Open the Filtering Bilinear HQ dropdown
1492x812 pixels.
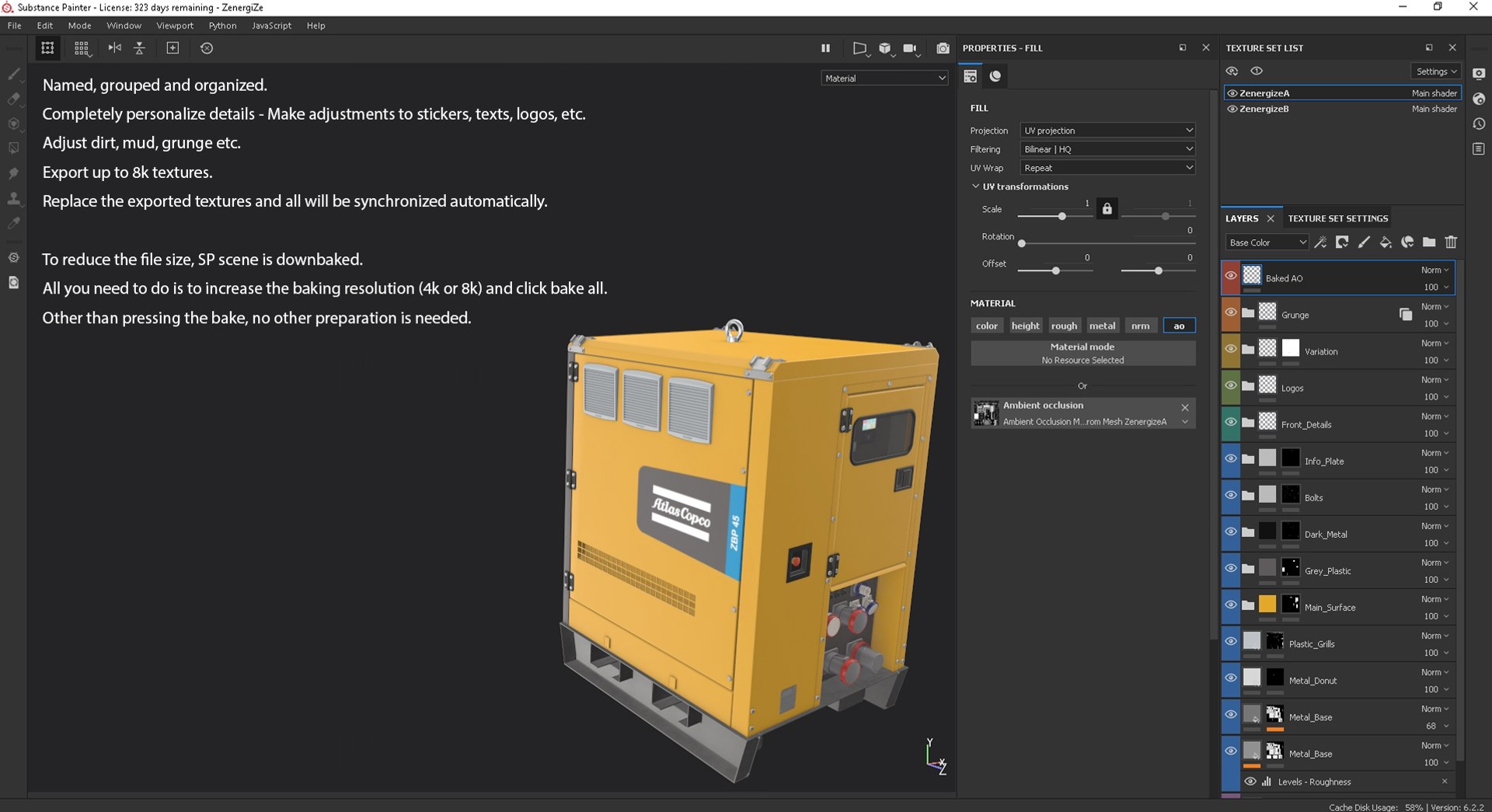coord(1107,148)
